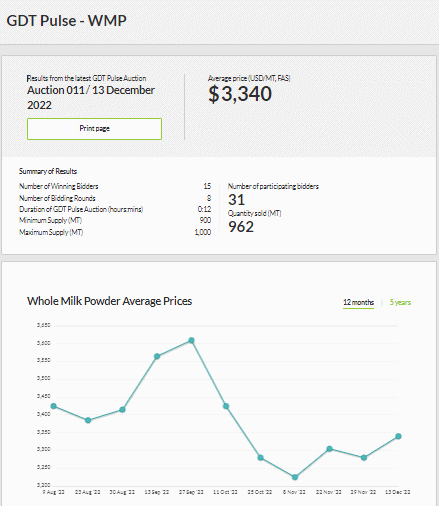Click 'Minimum Supply (MT)' row label
Image resolution: width=439 pixels, height=506 pixels.
coord(50,220)
